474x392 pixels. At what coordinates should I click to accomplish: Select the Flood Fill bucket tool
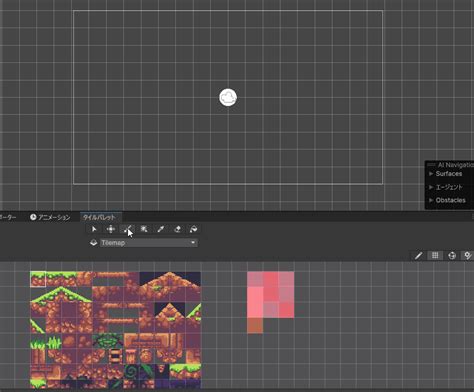[x=193, y=229]
